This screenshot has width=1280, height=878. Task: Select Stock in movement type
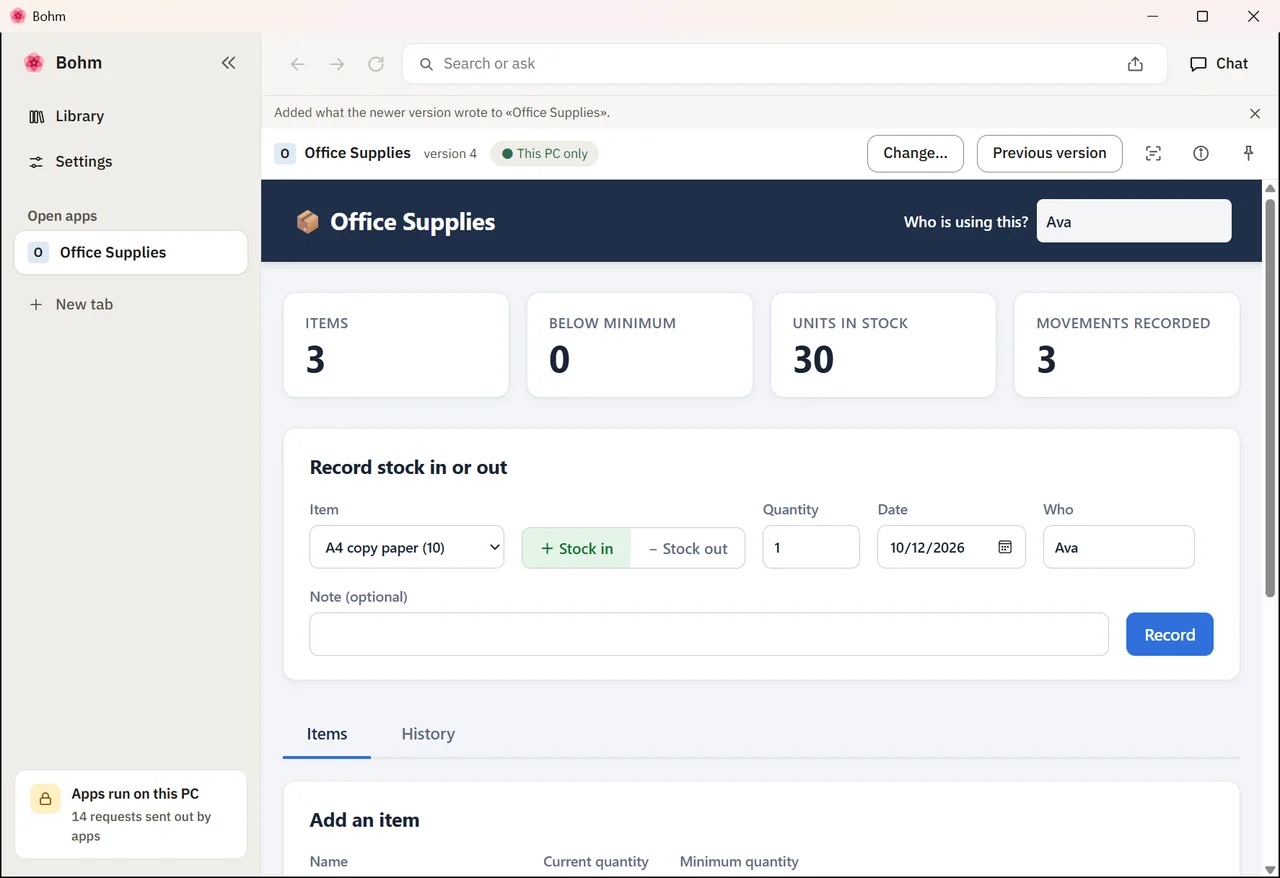(577, 548)
